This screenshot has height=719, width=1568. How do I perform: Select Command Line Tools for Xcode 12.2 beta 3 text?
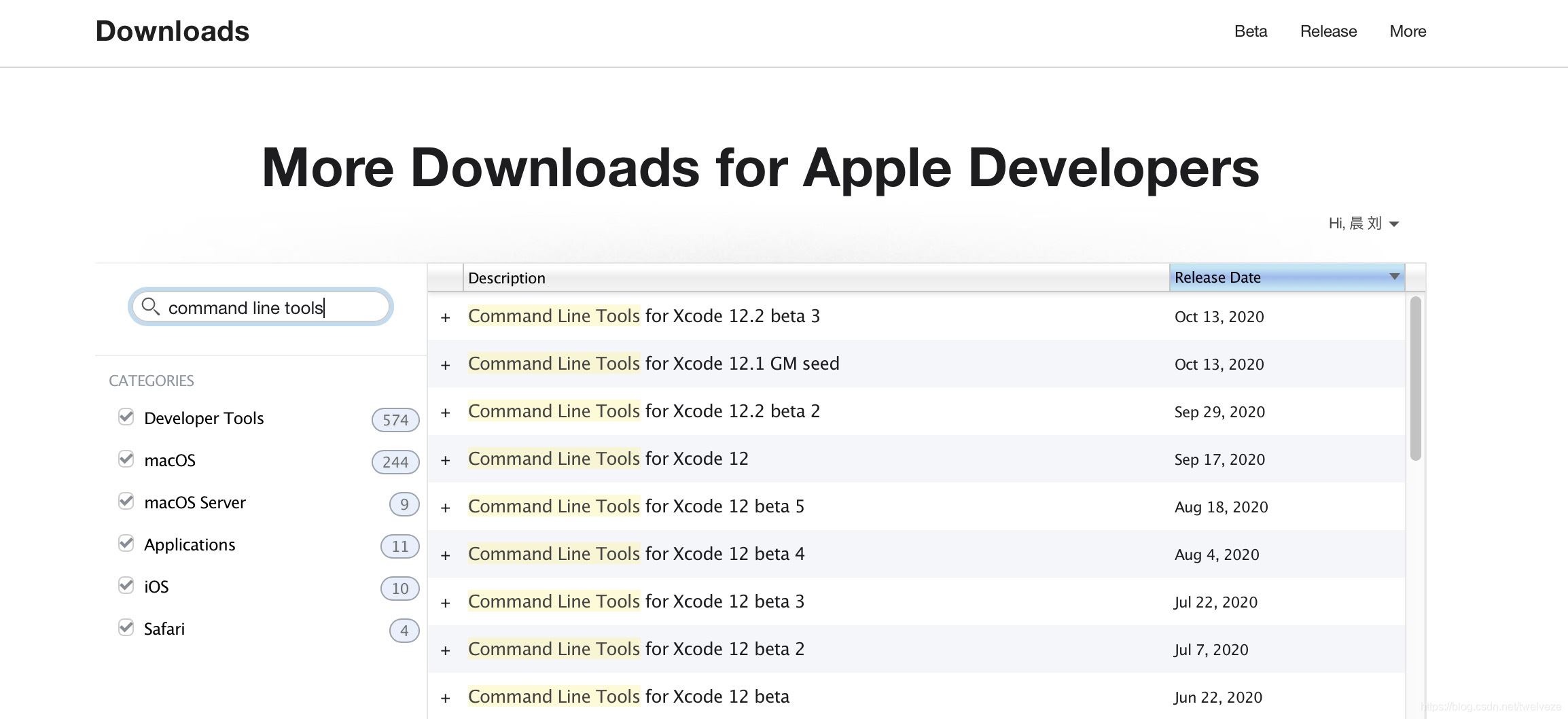pos(644,316)
